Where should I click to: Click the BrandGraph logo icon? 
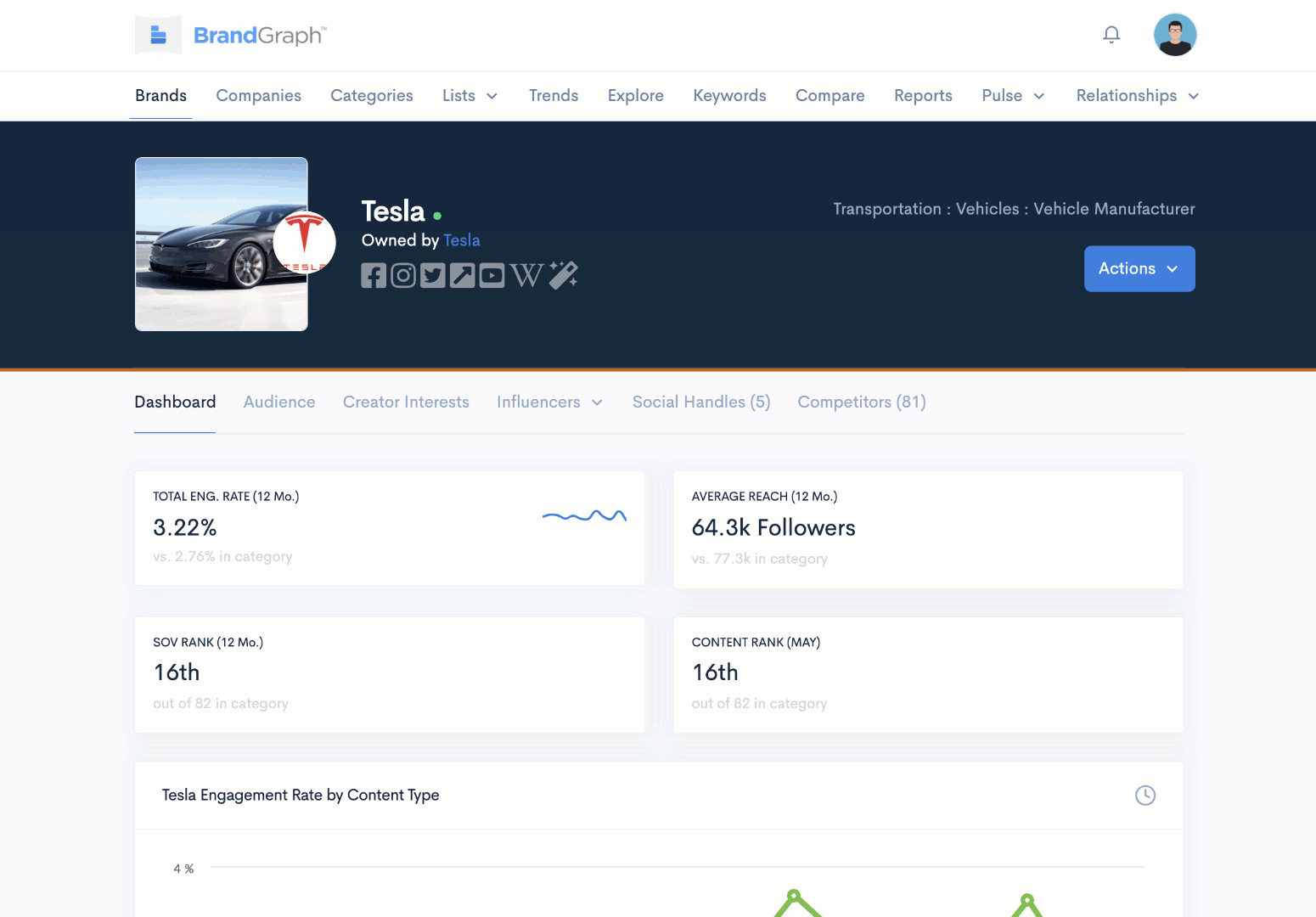click(x=158, y=35)
